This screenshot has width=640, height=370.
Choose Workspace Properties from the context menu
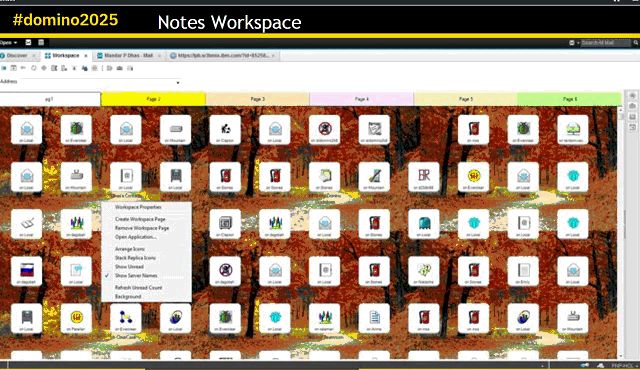coord(138,207)
